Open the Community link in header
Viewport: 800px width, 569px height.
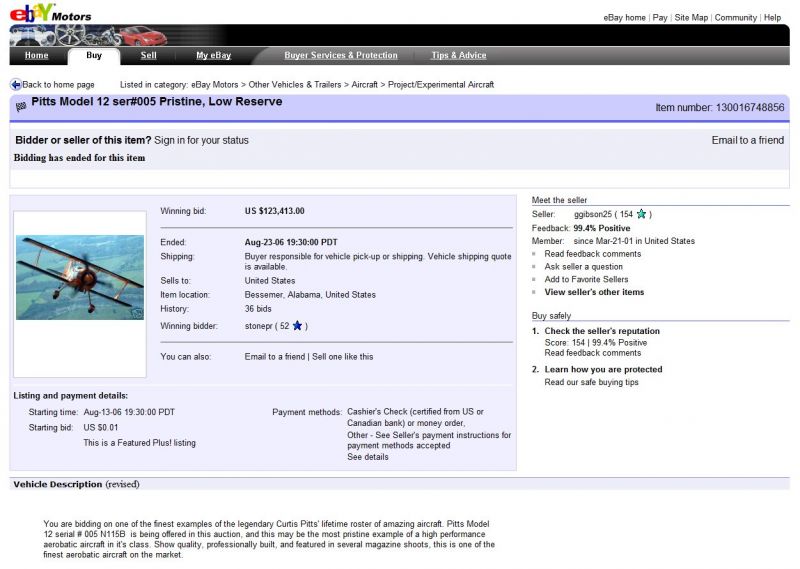pos(735,18)
